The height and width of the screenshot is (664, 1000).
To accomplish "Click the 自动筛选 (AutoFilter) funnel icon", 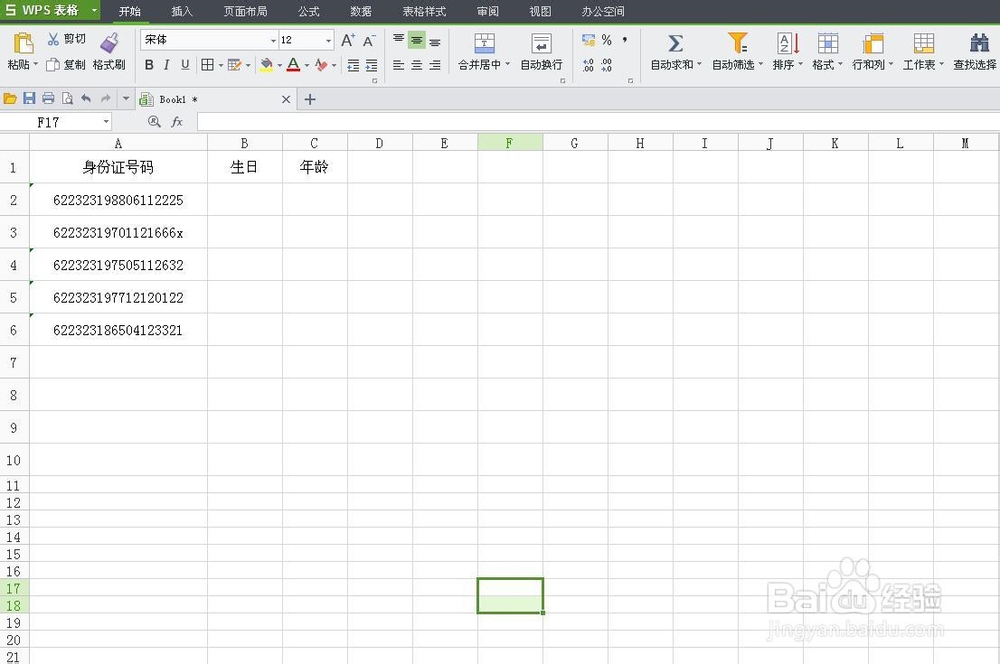I will 737,45.
